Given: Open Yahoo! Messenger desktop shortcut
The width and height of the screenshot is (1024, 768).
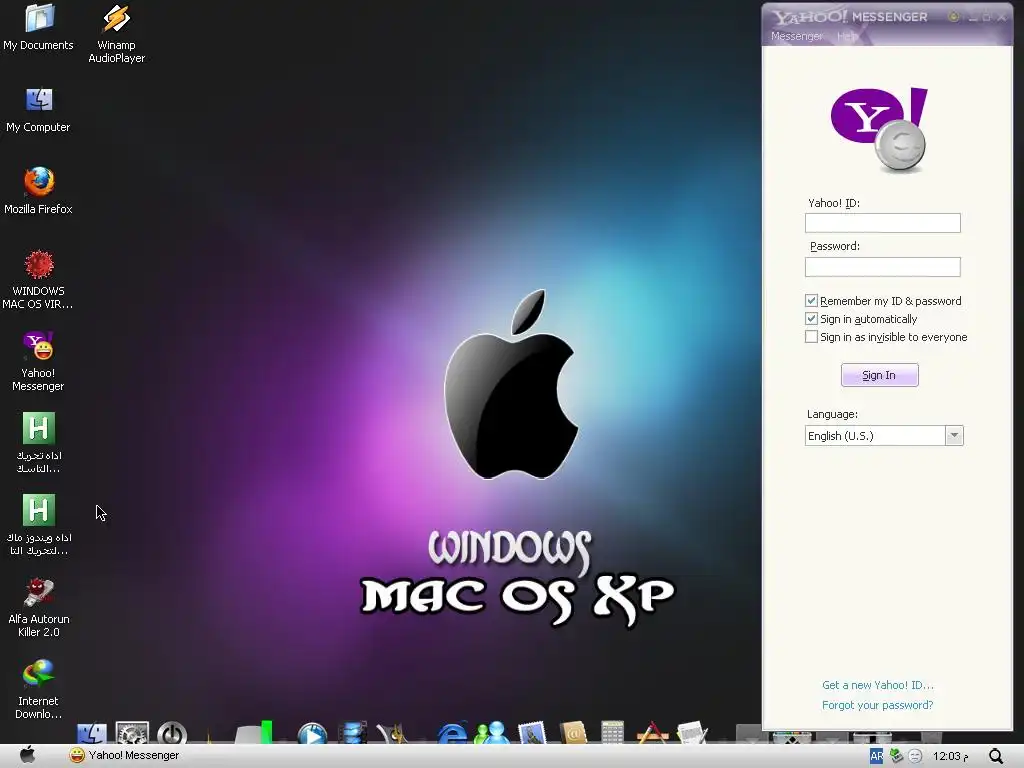Looking at the screenshot, I should tap(39, 362).
